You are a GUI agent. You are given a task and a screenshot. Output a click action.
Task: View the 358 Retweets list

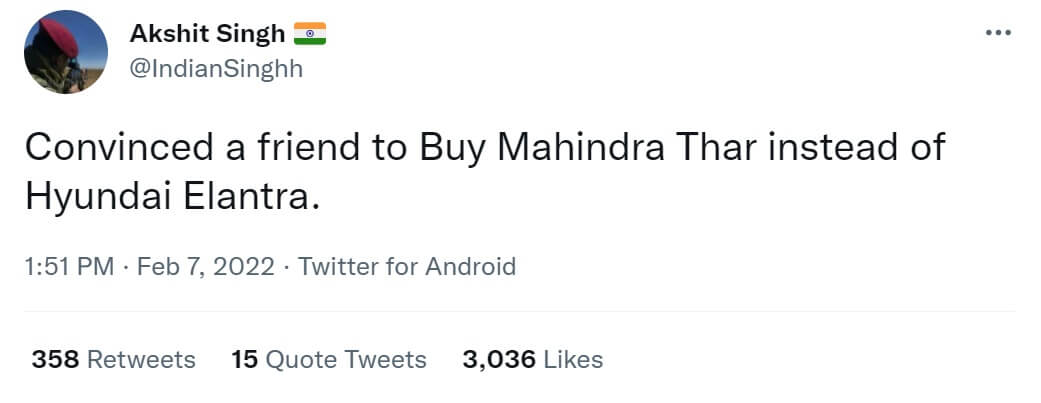coord(113,359)
